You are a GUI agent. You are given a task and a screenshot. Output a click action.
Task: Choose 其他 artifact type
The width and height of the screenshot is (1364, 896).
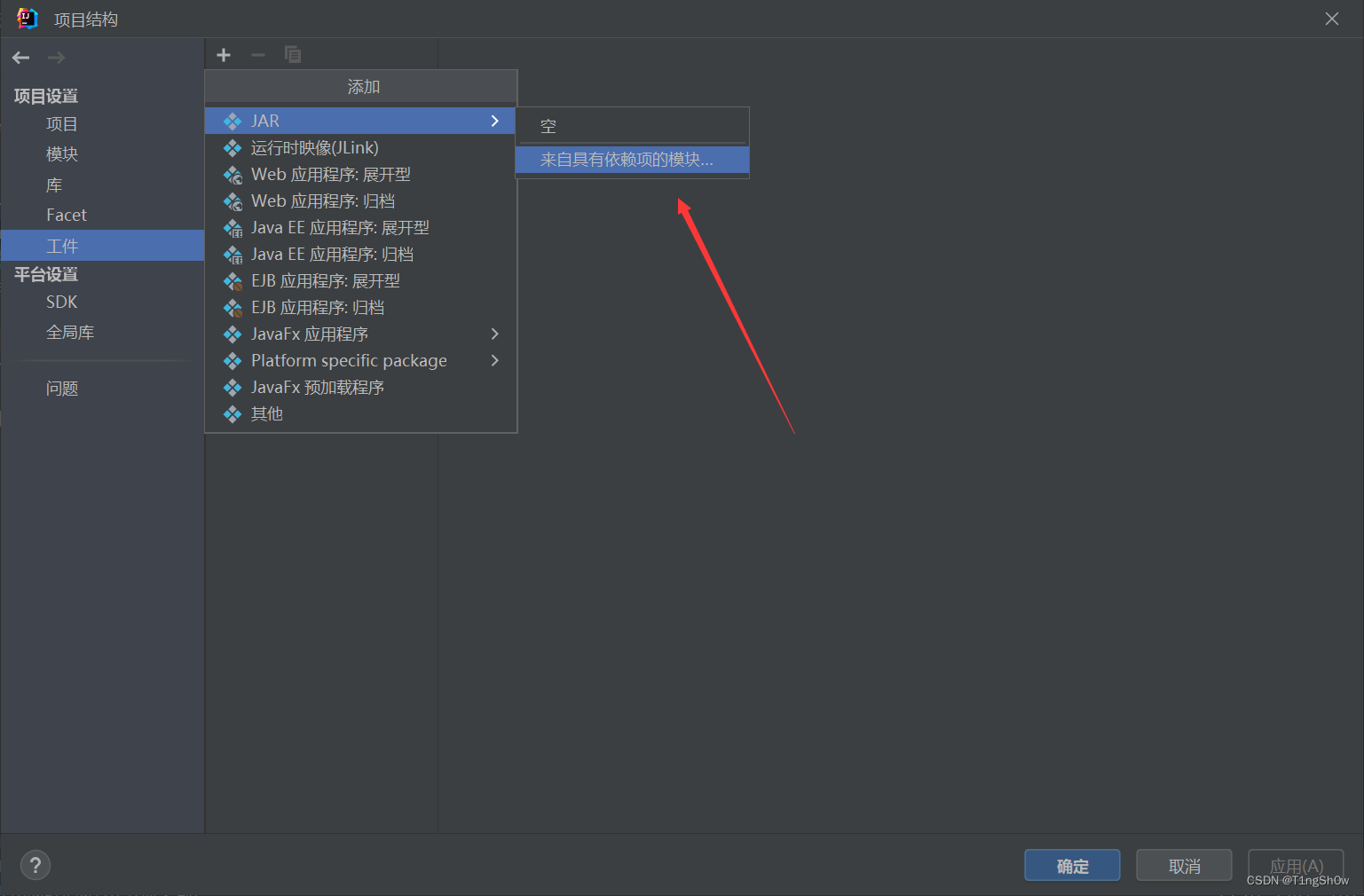click(360, 413)
